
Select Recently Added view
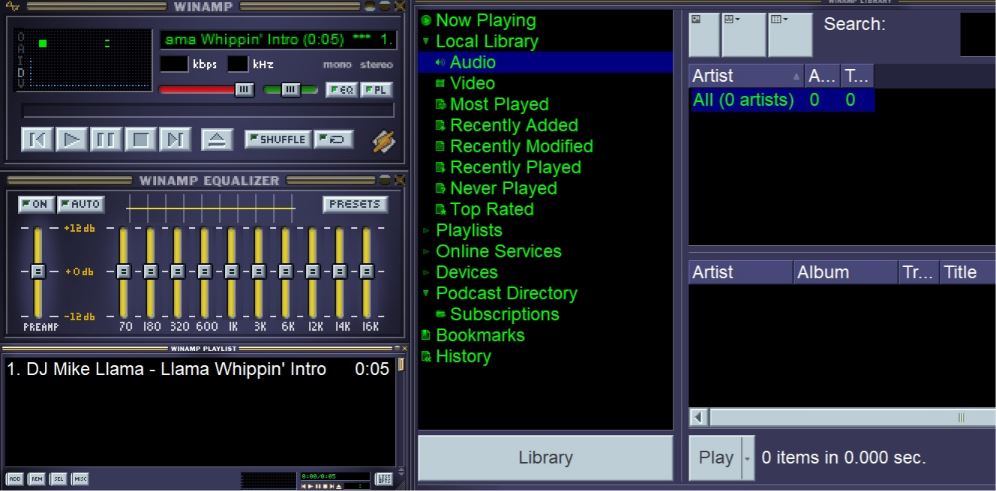[514, 125]
